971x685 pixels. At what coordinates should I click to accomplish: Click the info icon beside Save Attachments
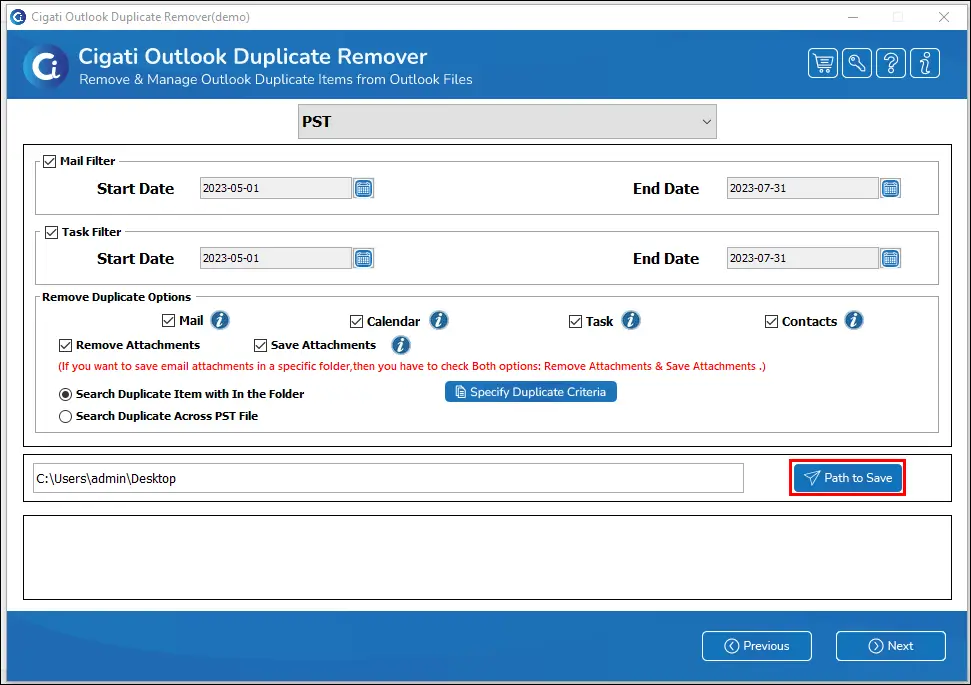(x=401, y=345)
